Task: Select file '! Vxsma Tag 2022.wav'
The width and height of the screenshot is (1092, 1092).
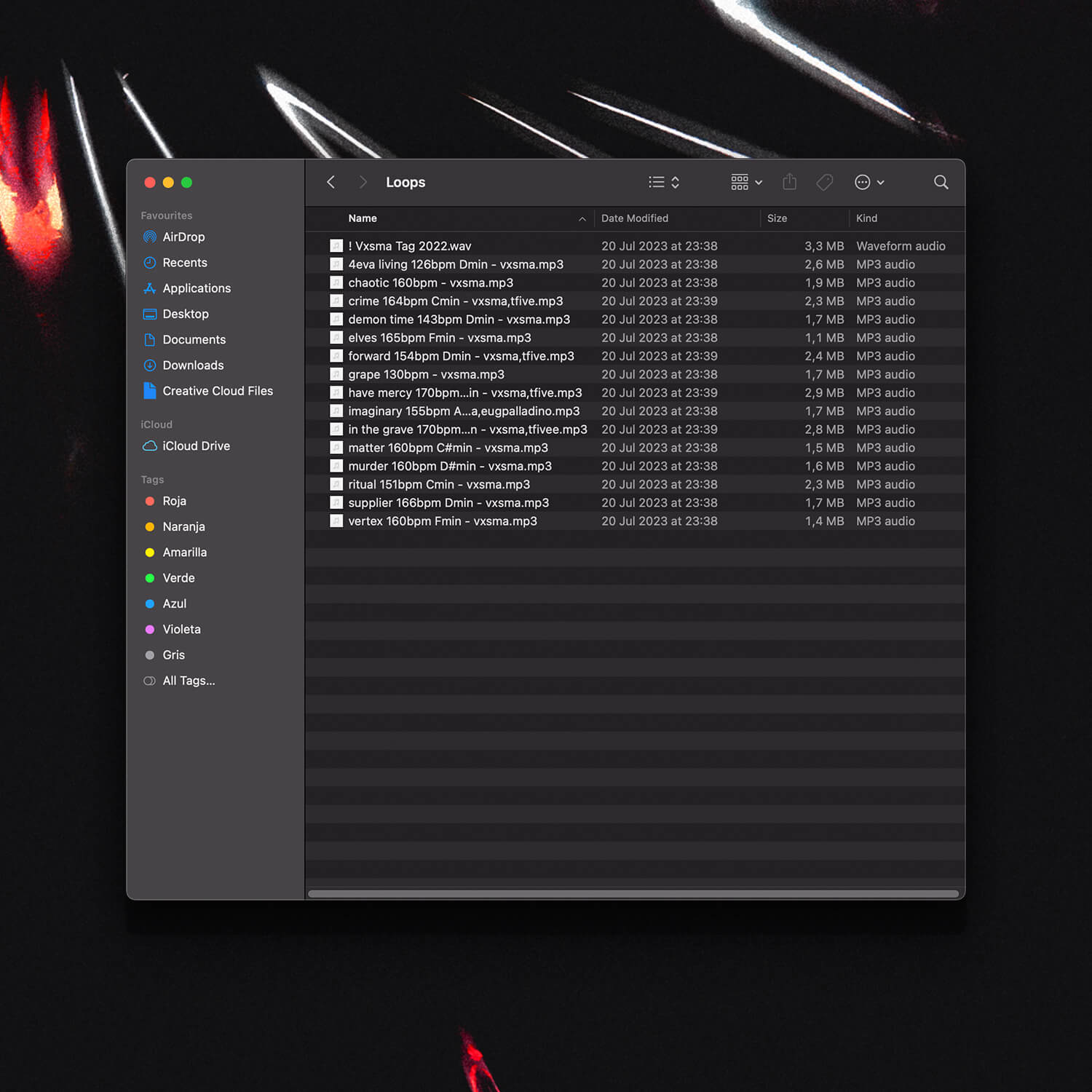Action: point(635,246)
